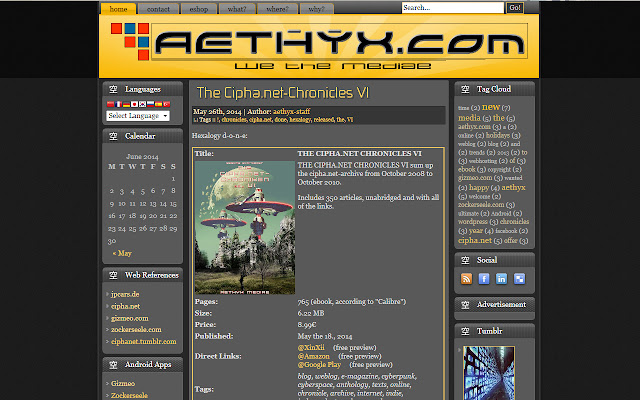Select the 'facebook' tag in Tag Cloud

coord(506,231)
